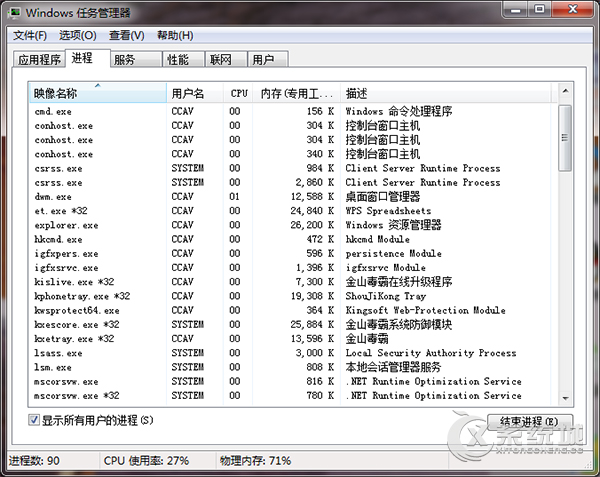
Task: Click the 金山毒霸系统防御模块 description
Action: tap(399, 324)
